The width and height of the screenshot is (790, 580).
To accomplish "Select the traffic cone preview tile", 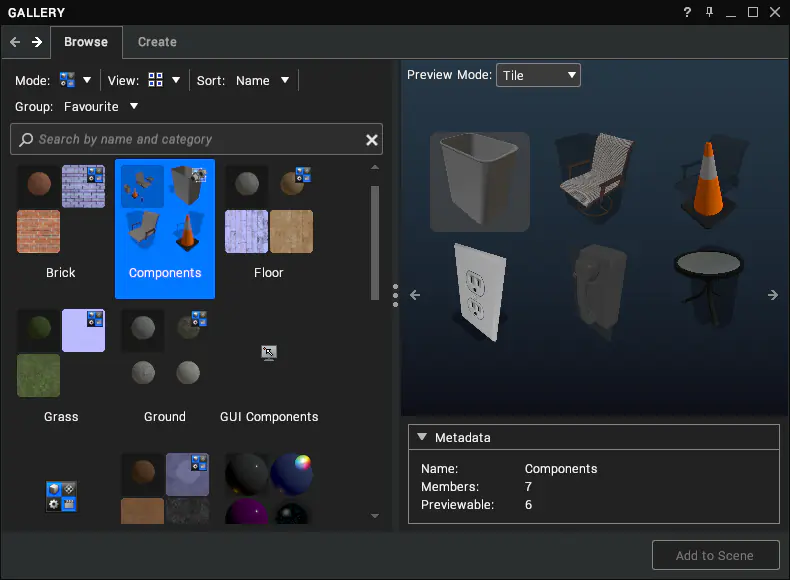I will [709, 181].
